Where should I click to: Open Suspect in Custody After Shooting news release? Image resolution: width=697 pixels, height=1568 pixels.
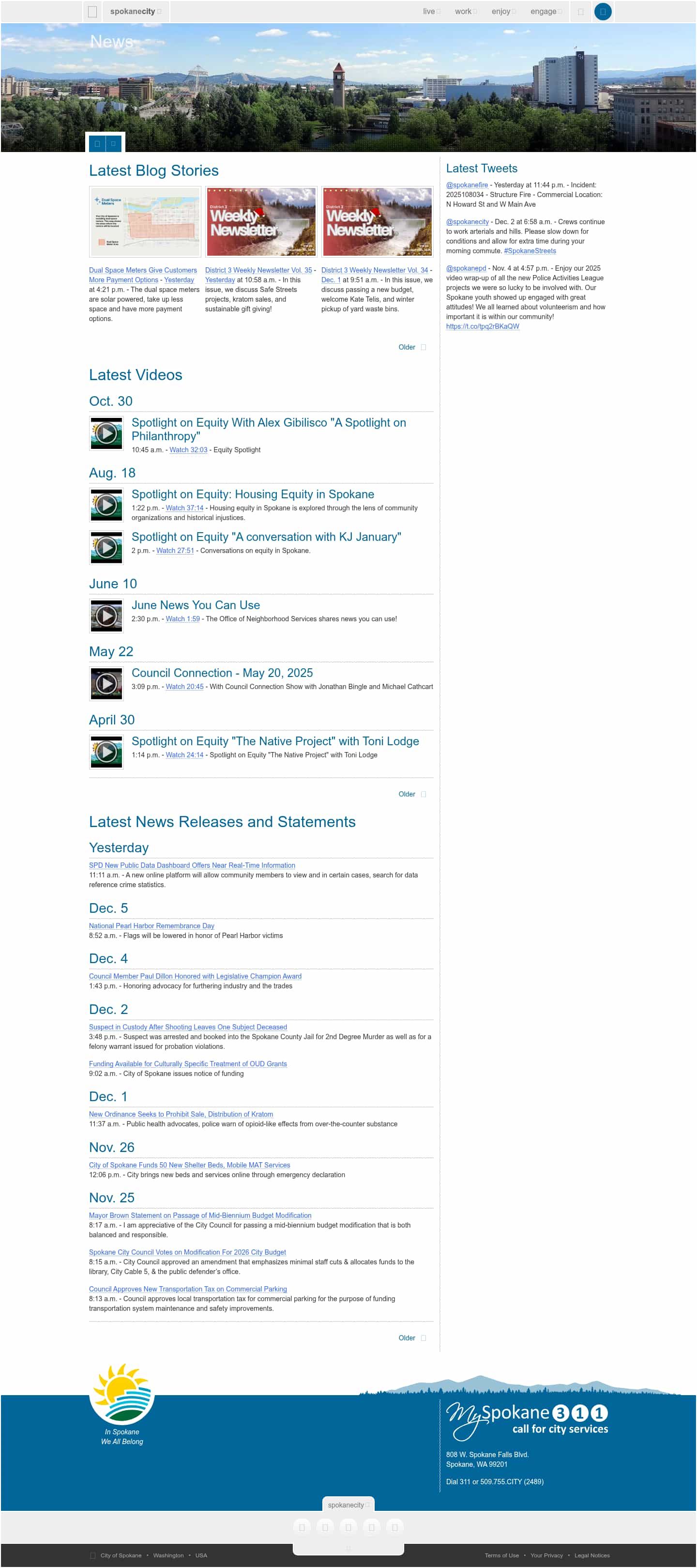point(188,1028)
